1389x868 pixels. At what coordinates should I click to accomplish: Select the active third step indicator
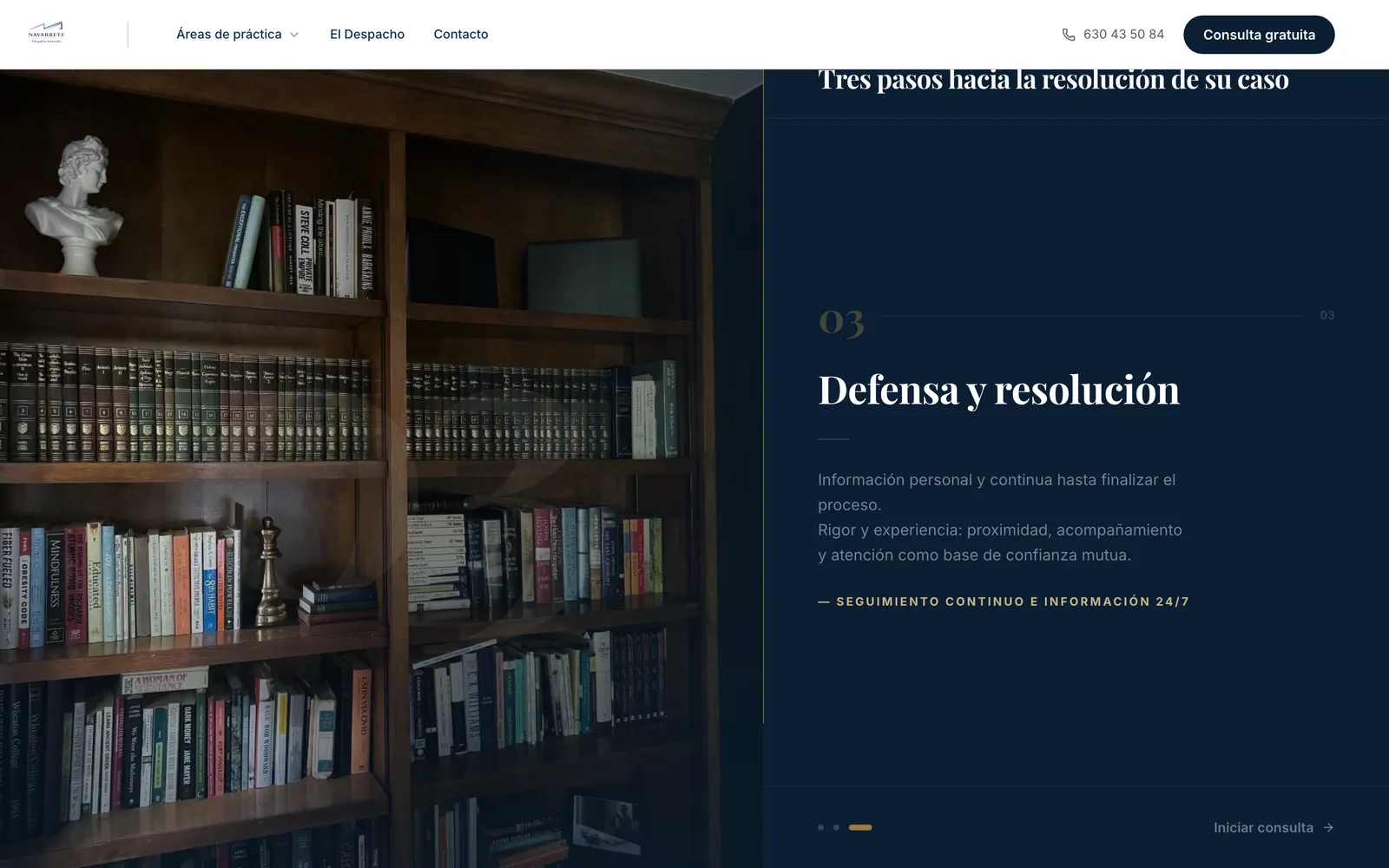(x=860, y=827)
